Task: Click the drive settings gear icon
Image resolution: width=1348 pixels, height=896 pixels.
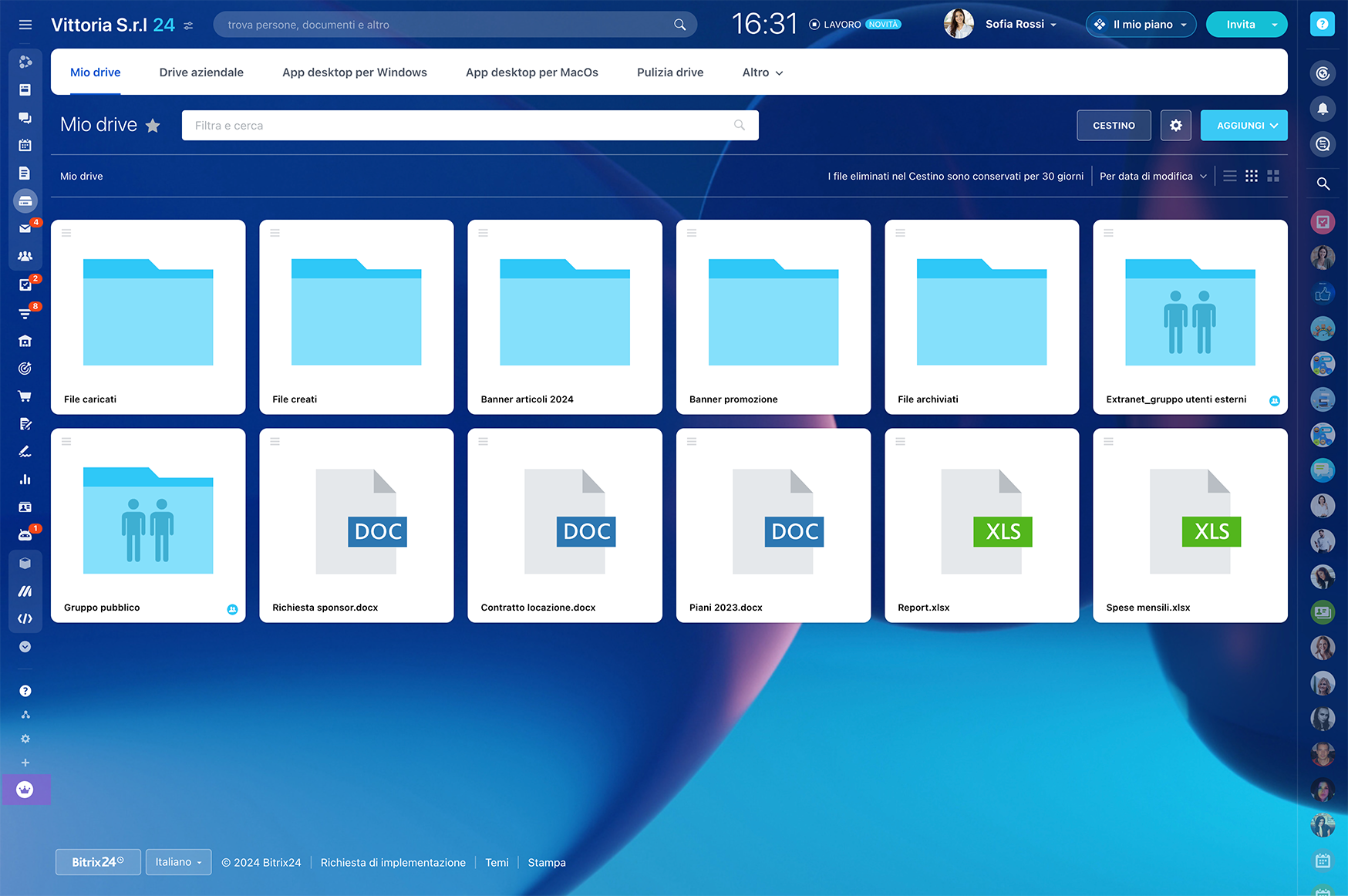Action: click(1175, 126)
